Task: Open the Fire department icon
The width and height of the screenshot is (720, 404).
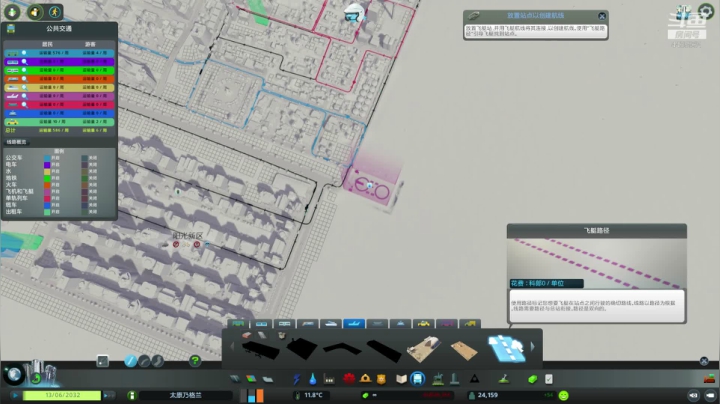Action: [x=366, y=379]
